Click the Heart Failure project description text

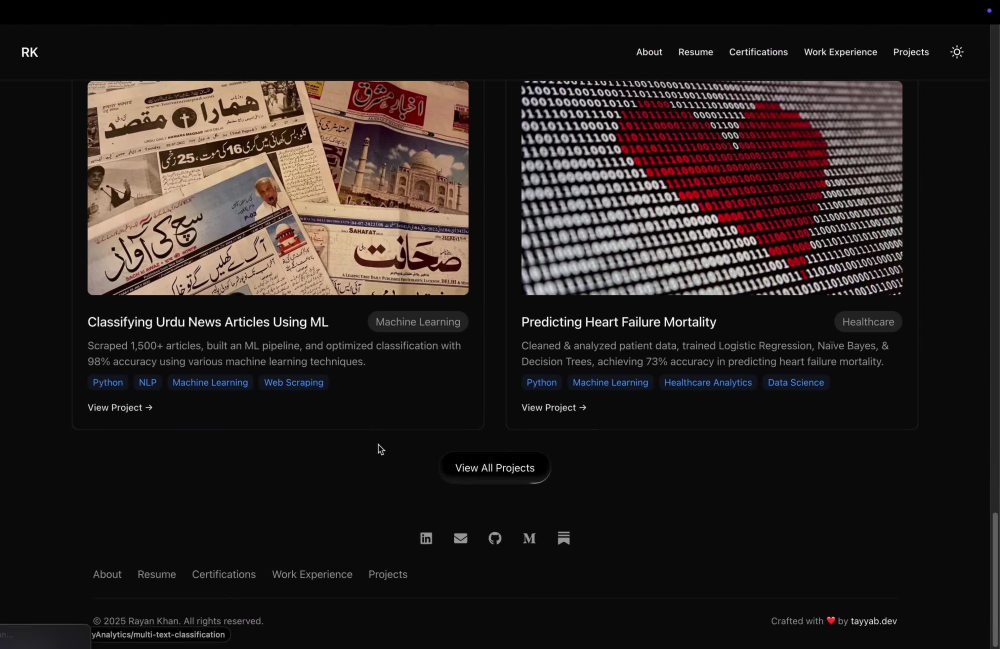pos(705,353)
